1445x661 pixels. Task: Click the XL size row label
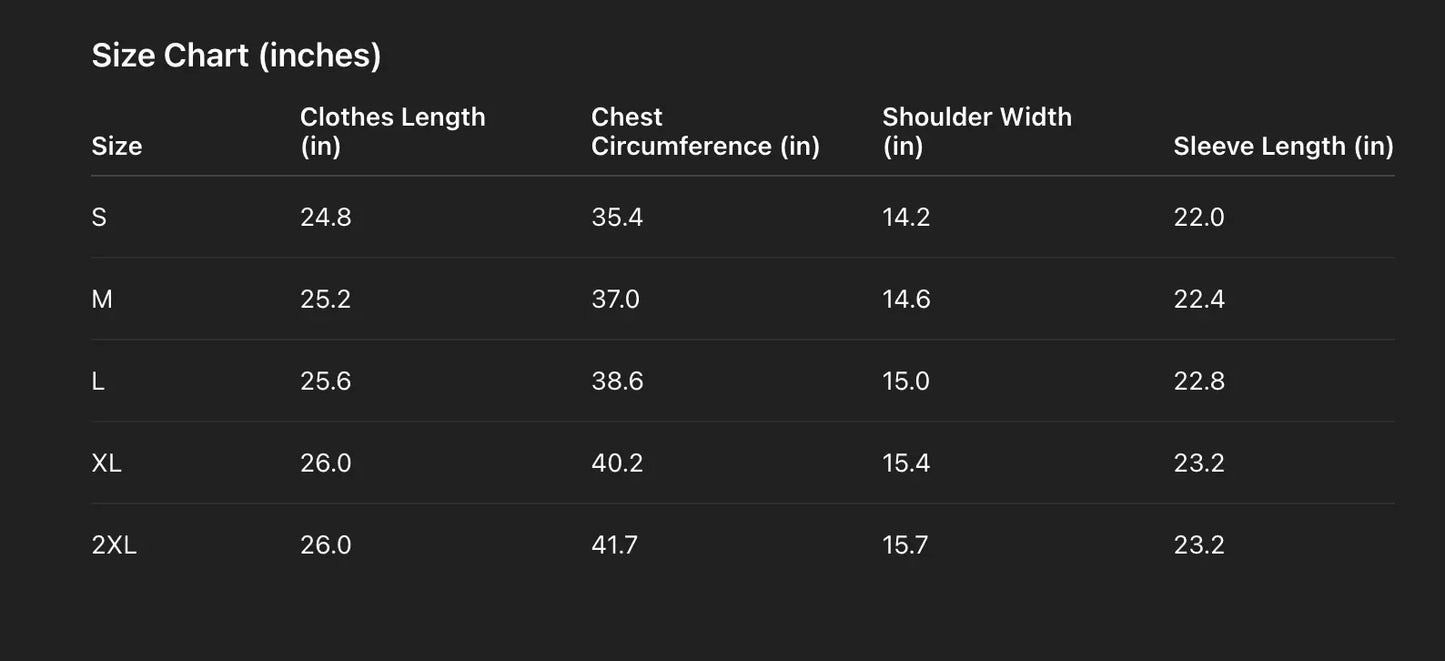[x=106, y=463]
